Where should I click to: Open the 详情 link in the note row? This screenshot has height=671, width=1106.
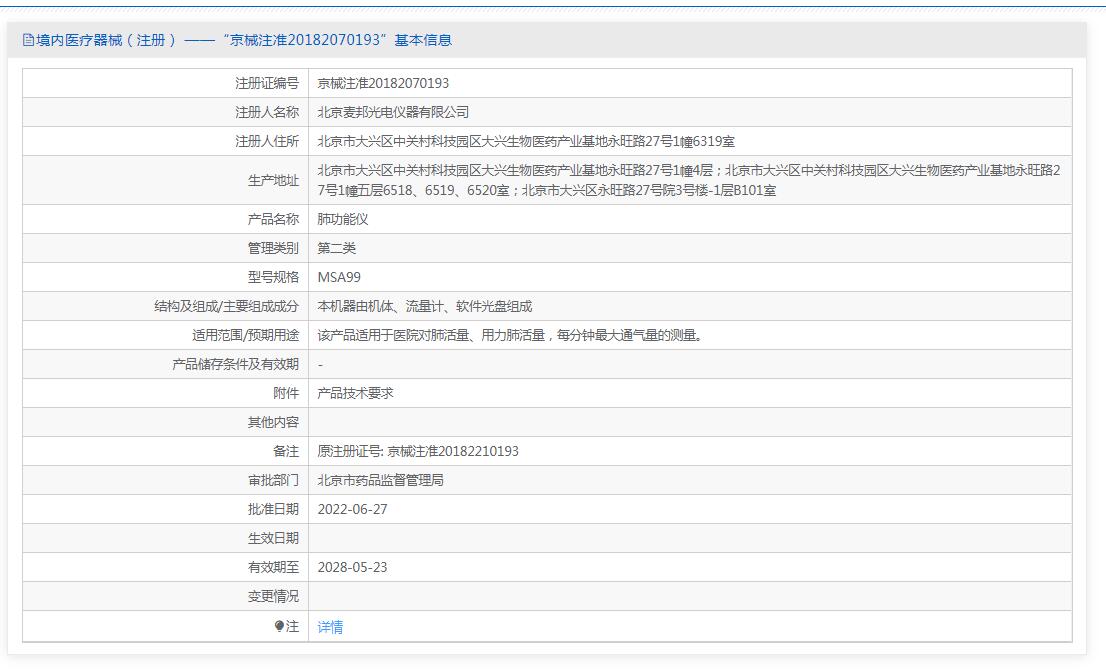pyautogui.click(x=330, y=627)
